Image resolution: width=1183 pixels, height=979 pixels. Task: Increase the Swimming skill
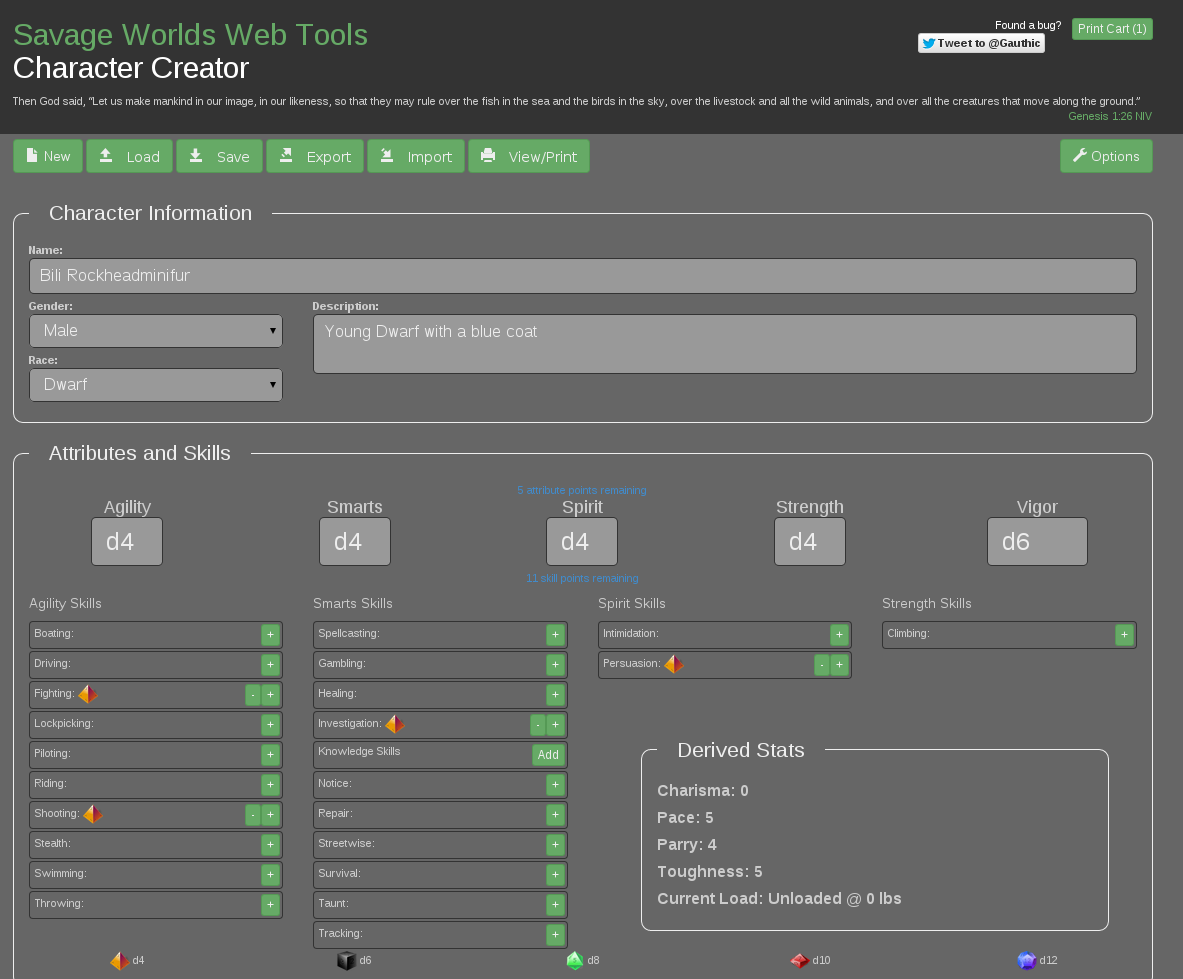[x=270, y=875]
